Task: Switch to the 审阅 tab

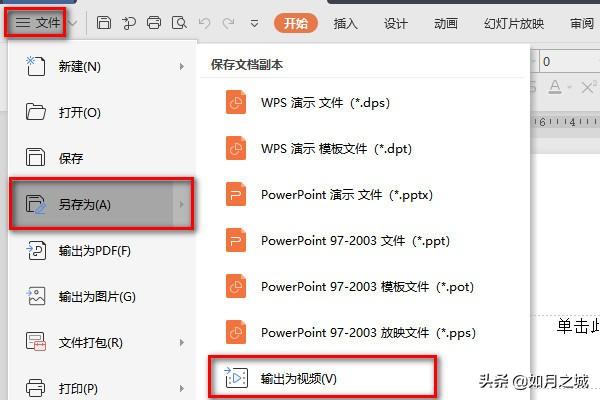Action: (x=582, y=24)
